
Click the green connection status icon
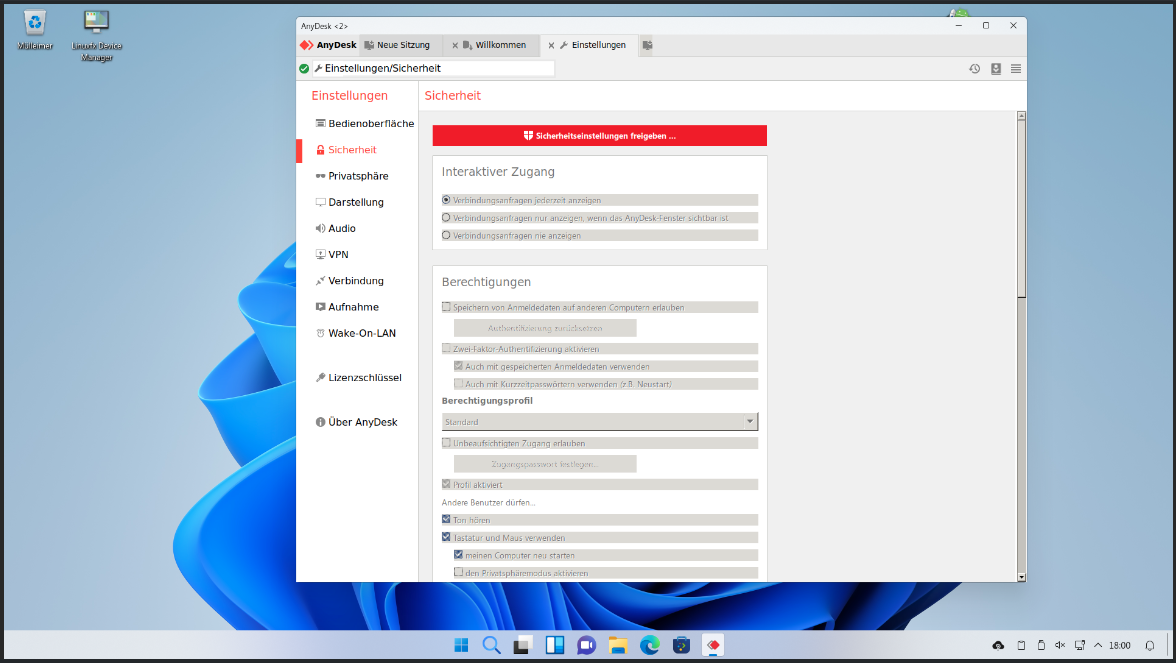click(x=304, y=68)
